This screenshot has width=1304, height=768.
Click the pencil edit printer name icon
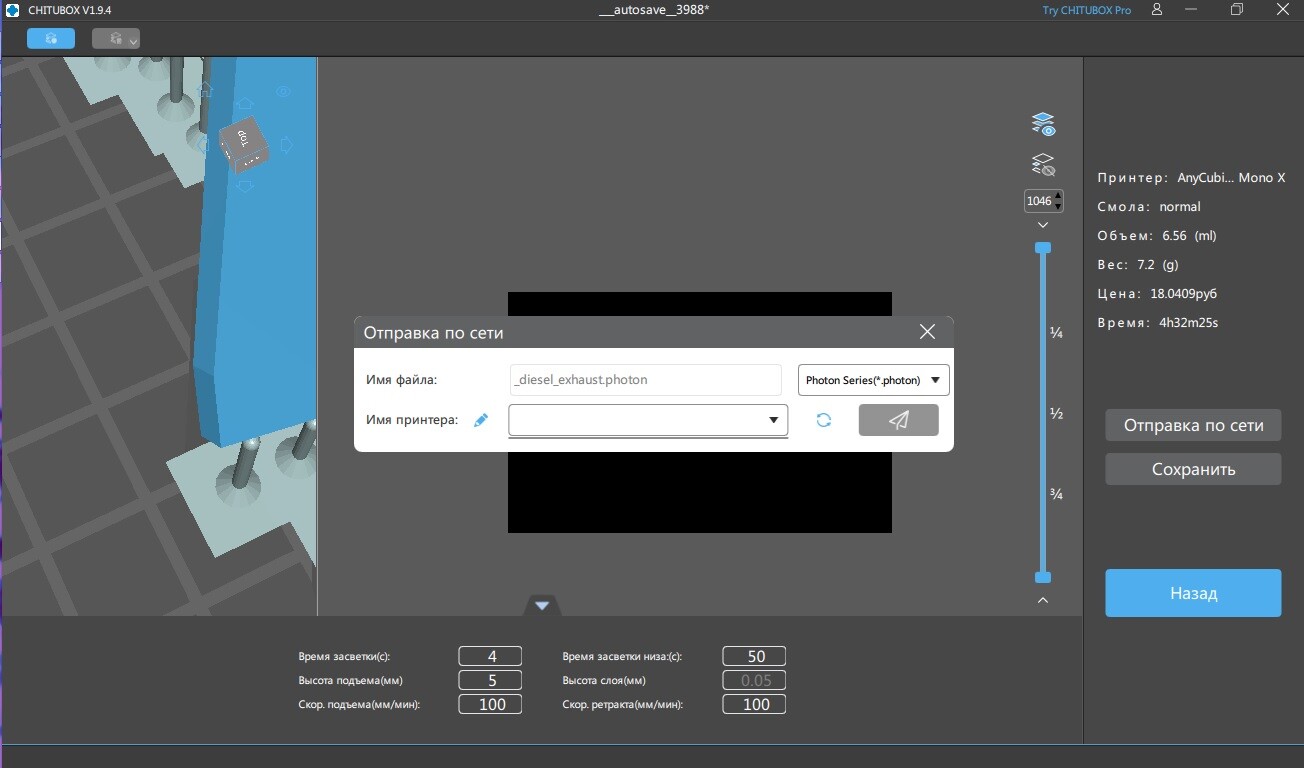[x=481, y=420]
